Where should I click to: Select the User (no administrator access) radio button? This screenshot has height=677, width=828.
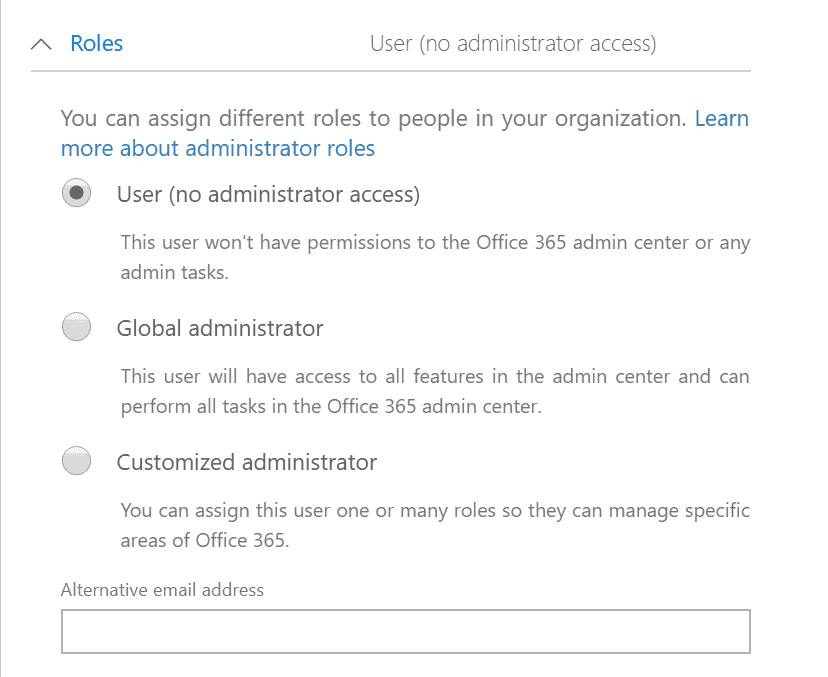pos(77,193)
